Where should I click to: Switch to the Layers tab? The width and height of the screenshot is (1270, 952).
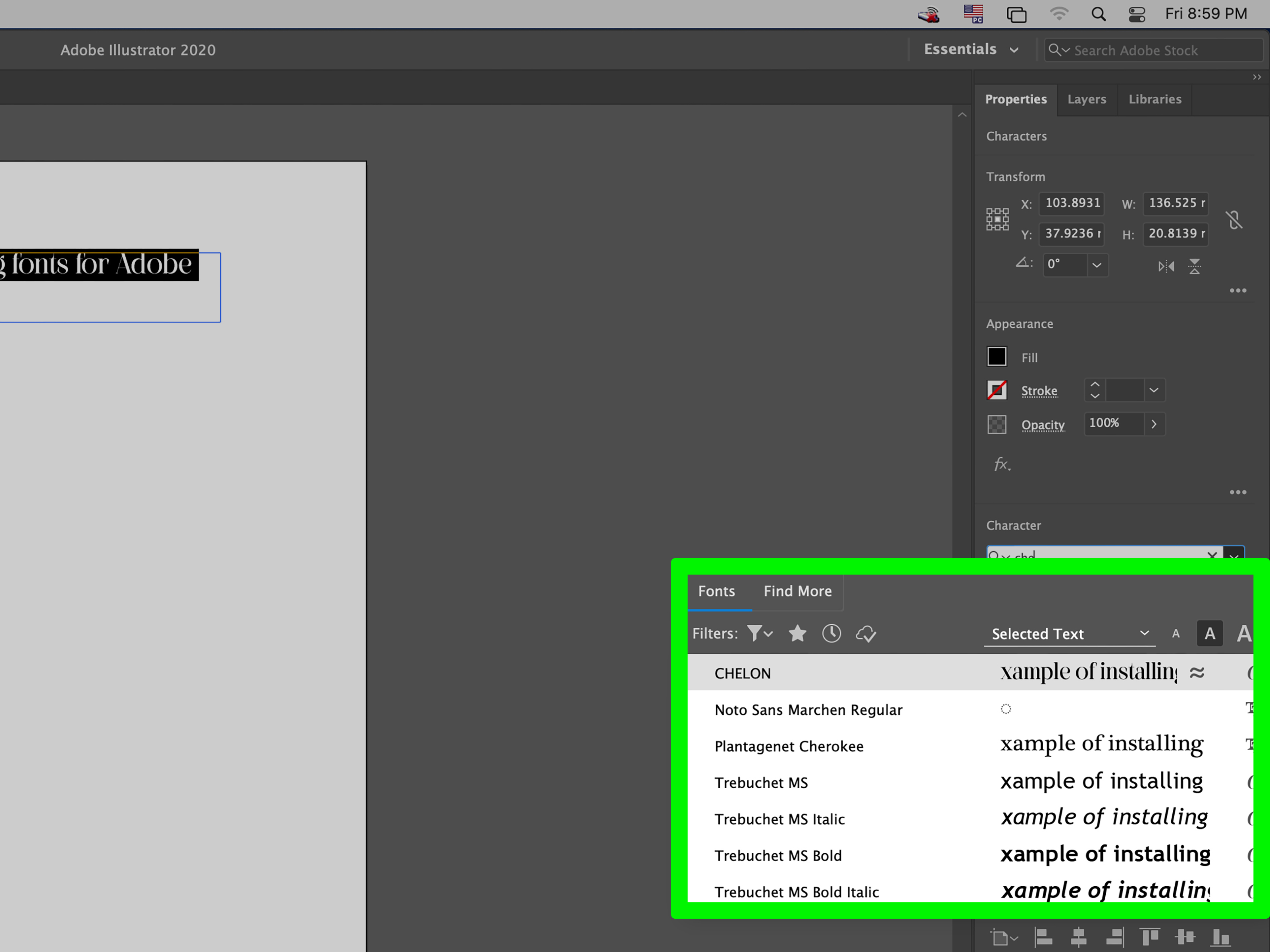(1086, 99)
